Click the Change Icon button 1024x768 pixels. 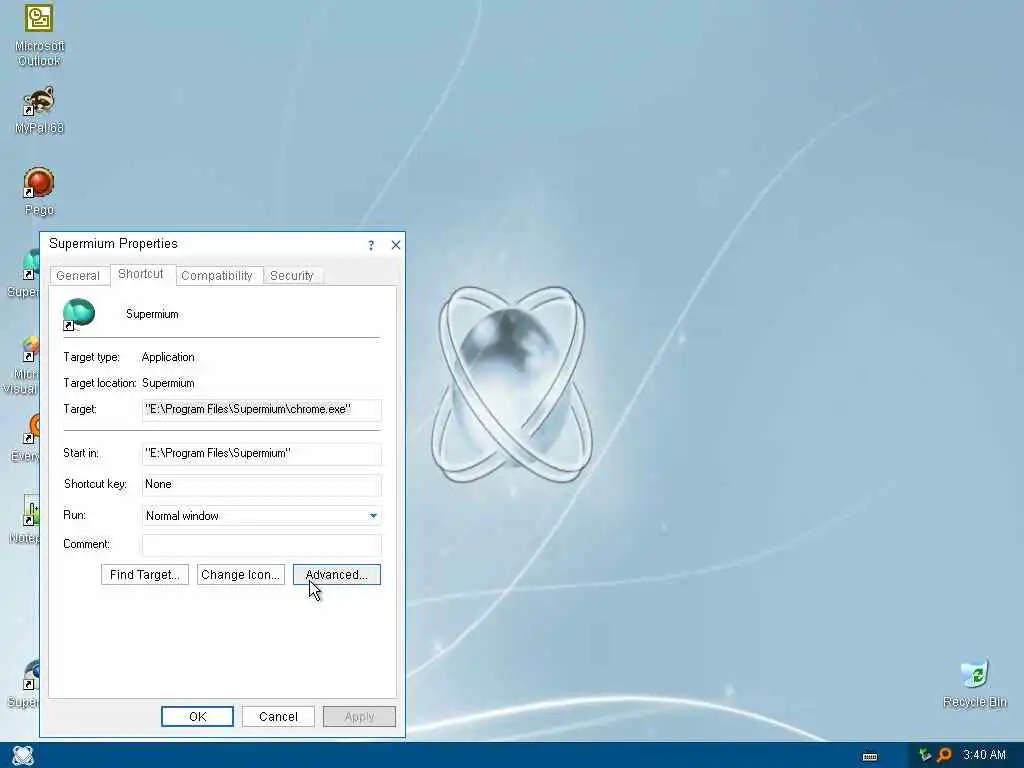(240, 575)
